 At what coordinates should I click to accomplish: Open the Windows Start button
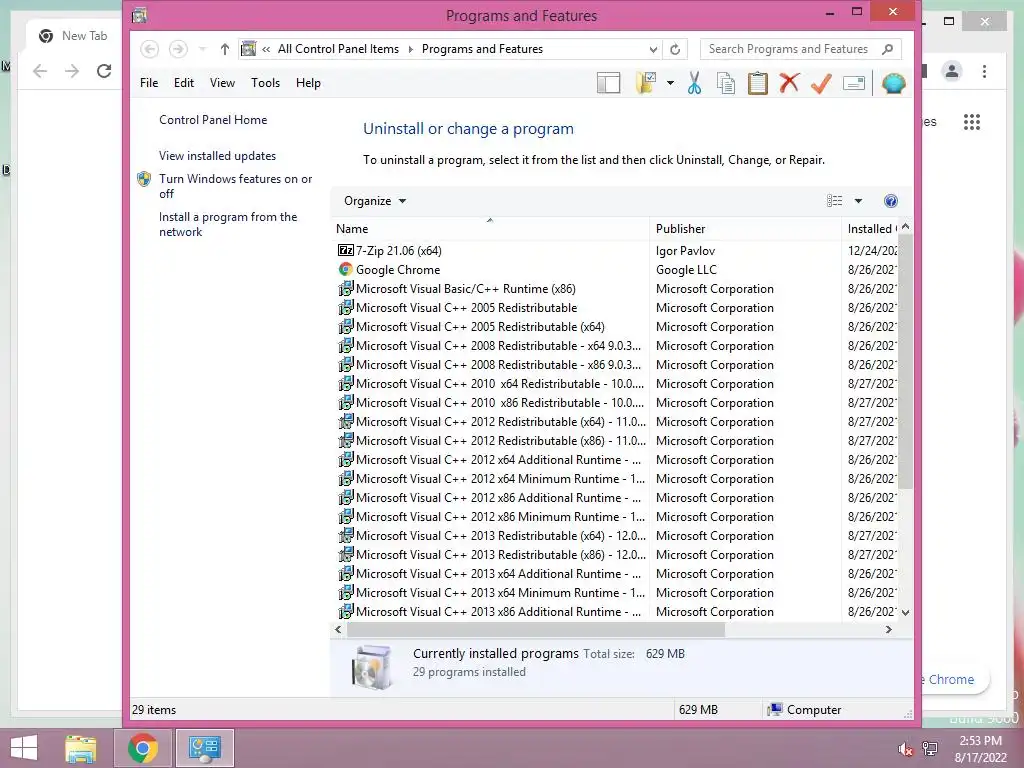24,748
